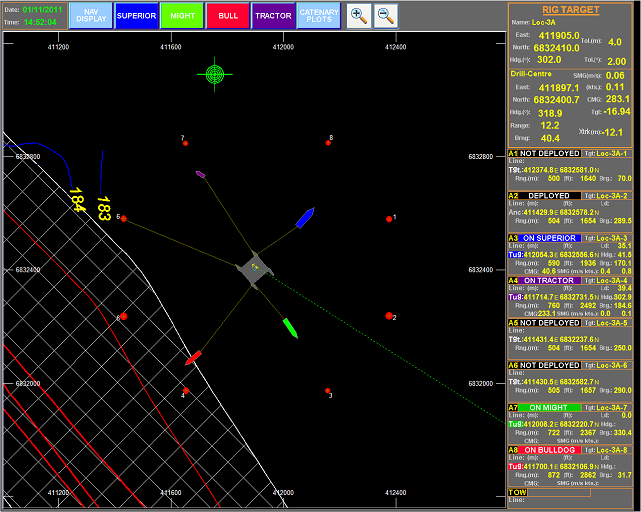Click the TOW panel label

tap(518, 492)
